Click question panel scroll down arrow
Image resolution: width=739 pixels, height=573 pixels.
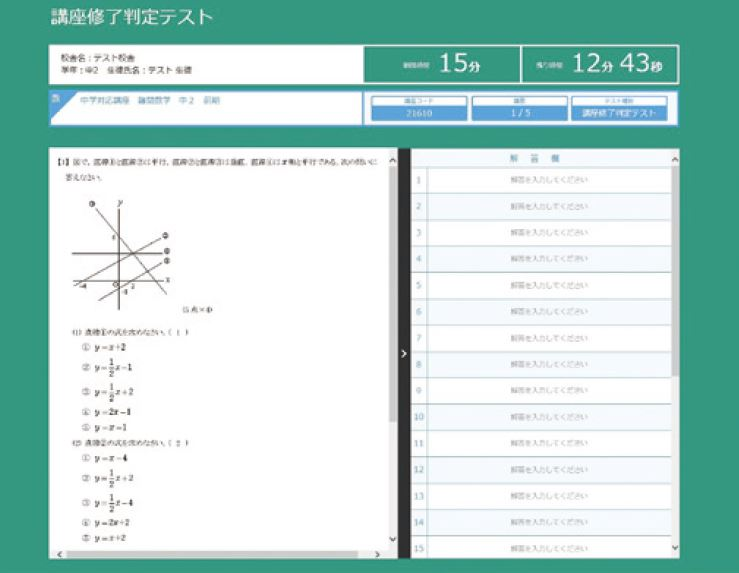point(393,539)
